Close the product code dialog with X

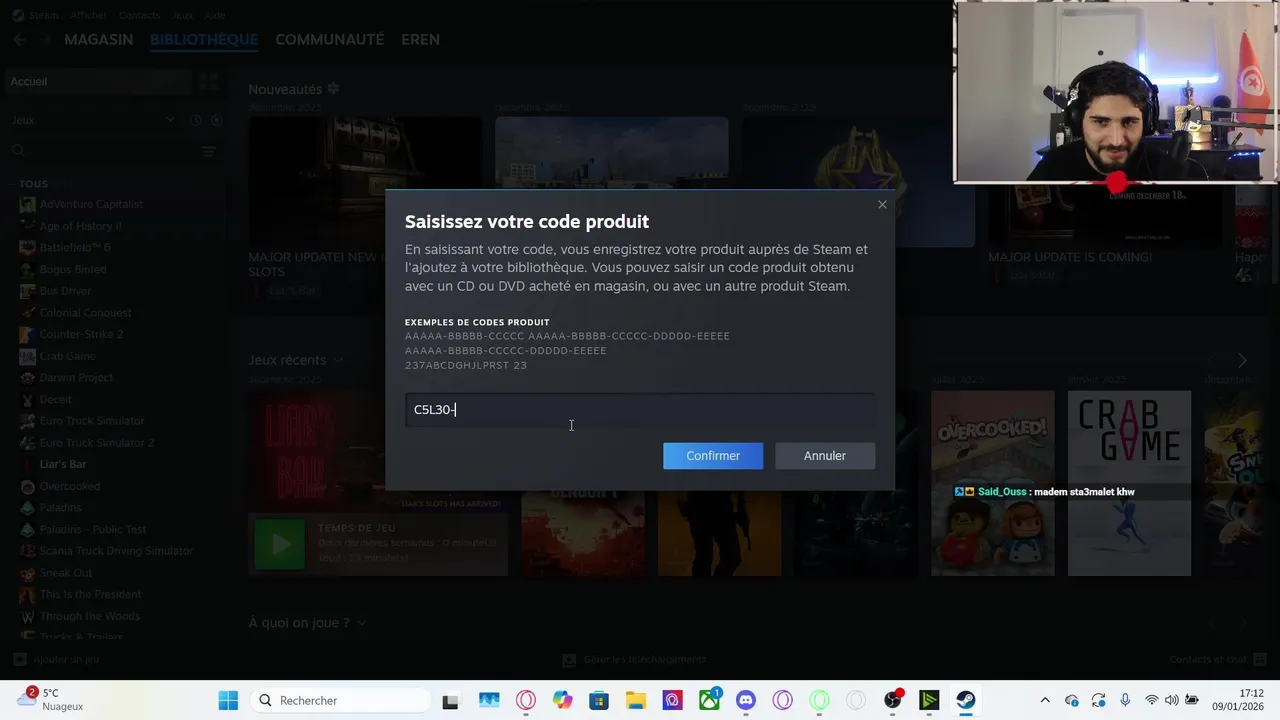(x=882, y=204)
